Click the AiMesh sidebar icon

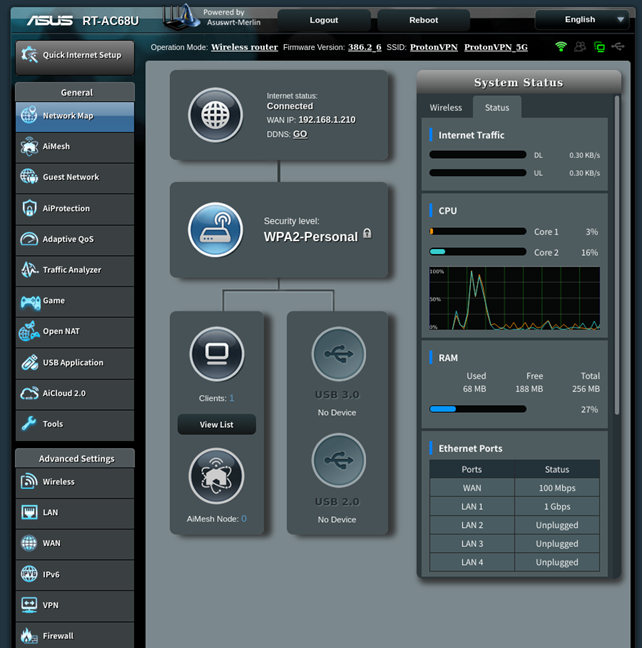click(29, 146)
